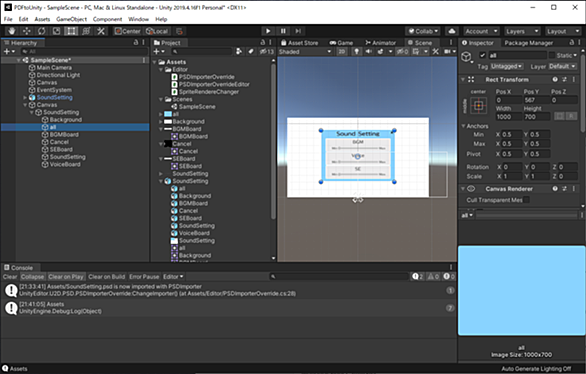586x374 pixels.
Task: Switch to the Asset Store tab
Action: [300, 43]
